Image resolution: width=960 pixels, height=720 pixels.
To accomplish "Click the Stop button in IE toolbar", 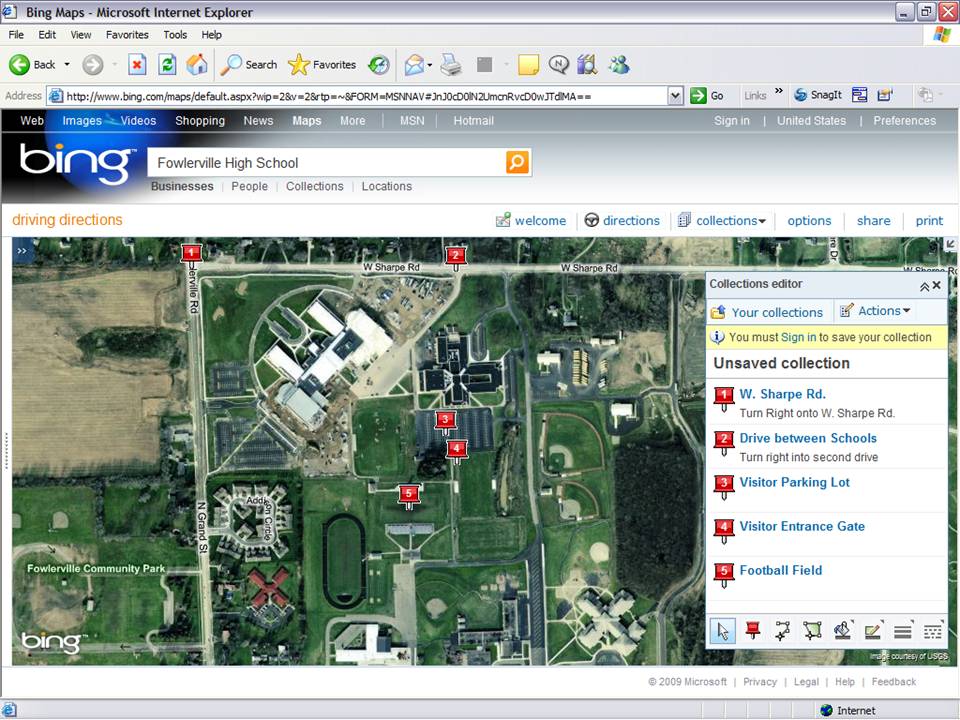I will [x=137, y=64].
